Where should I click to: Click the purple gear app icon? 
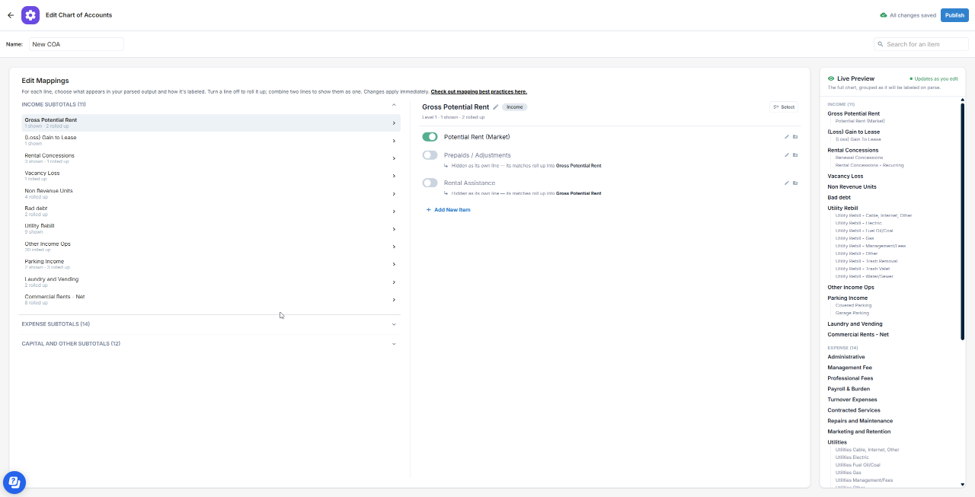point(30,15)
